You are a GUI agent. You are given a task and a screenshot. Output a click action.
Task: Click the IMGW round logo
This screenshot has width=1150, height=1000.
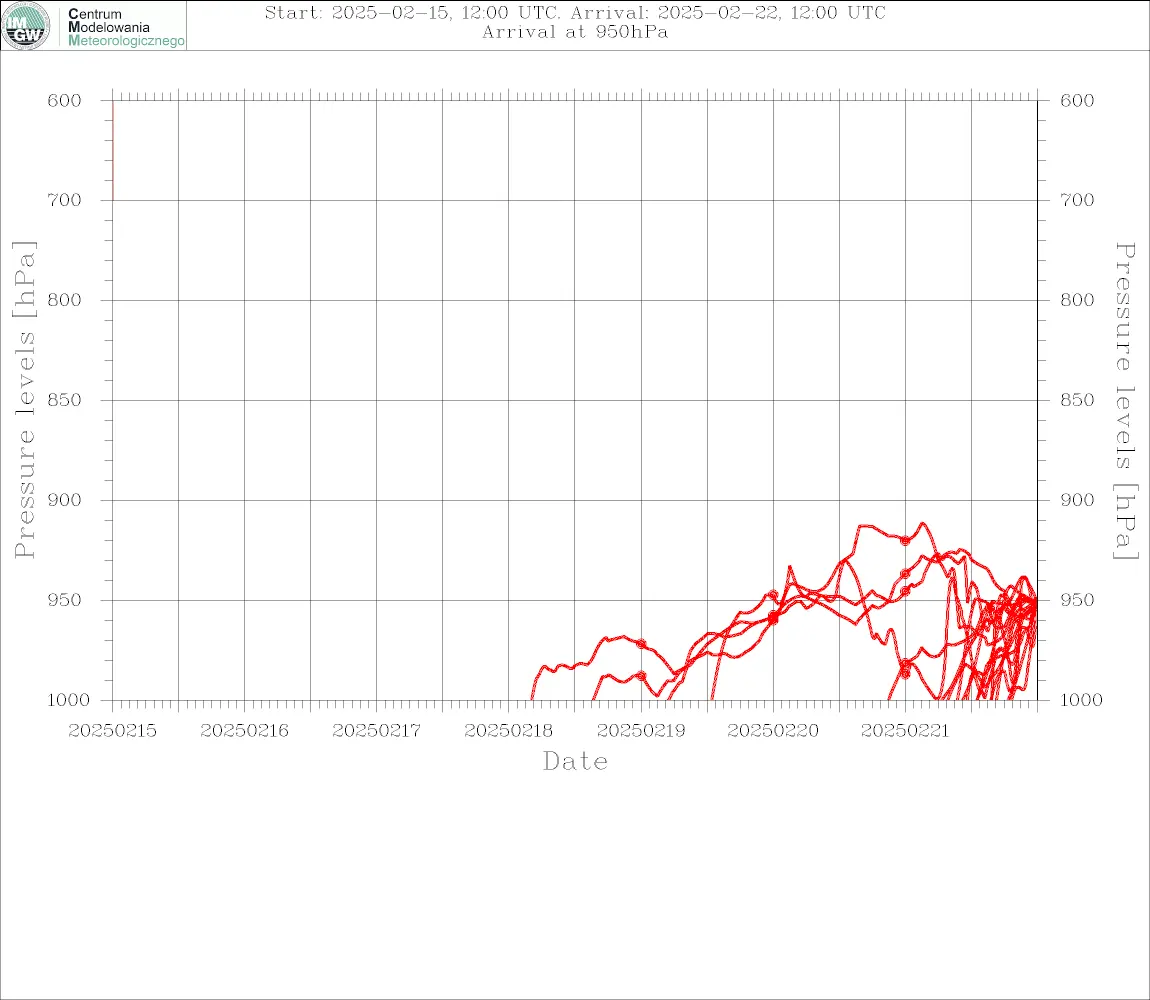pyautogui.click(x=26, y=26)
